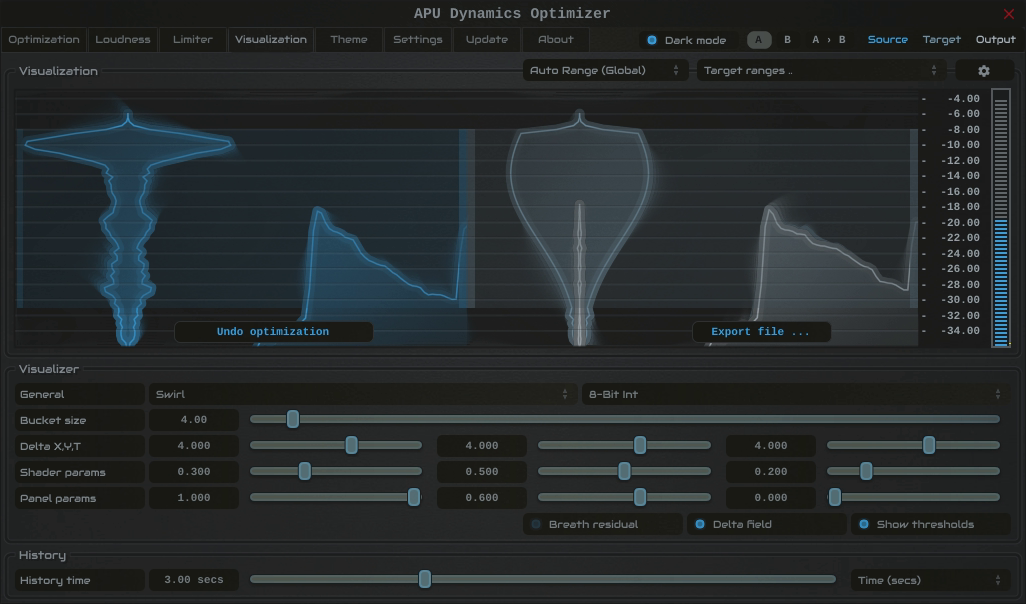
Task: Copy preset A to B
Action: pos(828,40)
